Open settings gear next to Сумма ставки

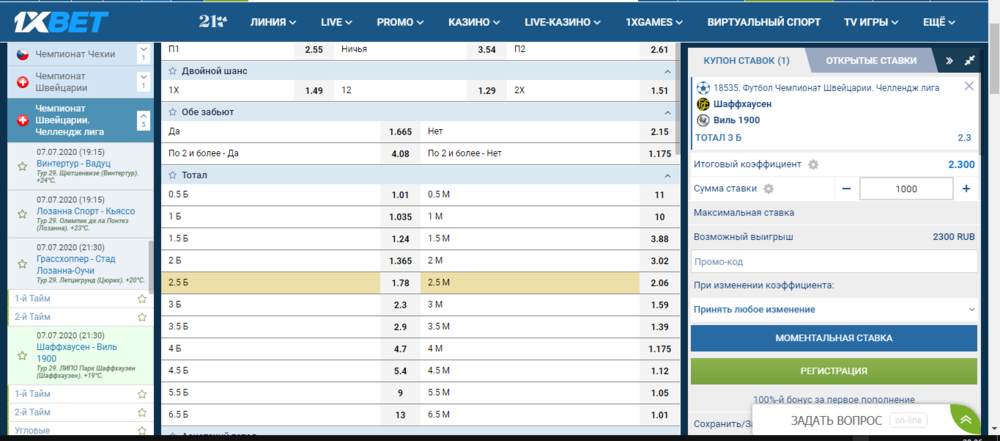click(x=768, y=189)
